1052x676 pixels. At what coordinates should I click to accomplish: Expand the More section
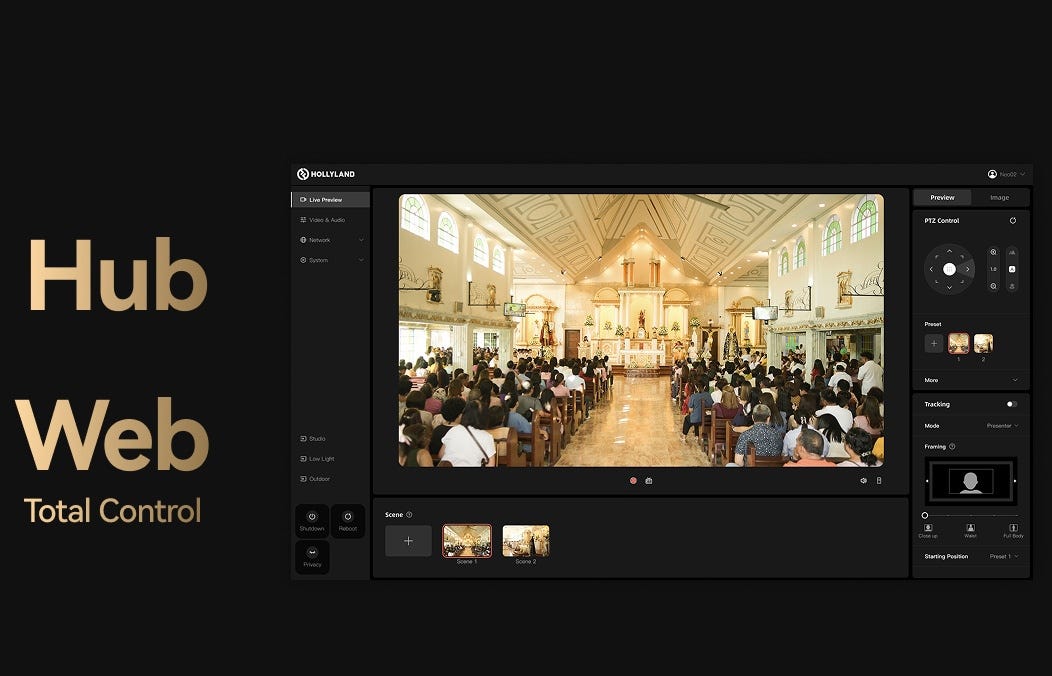coord(971,380)
